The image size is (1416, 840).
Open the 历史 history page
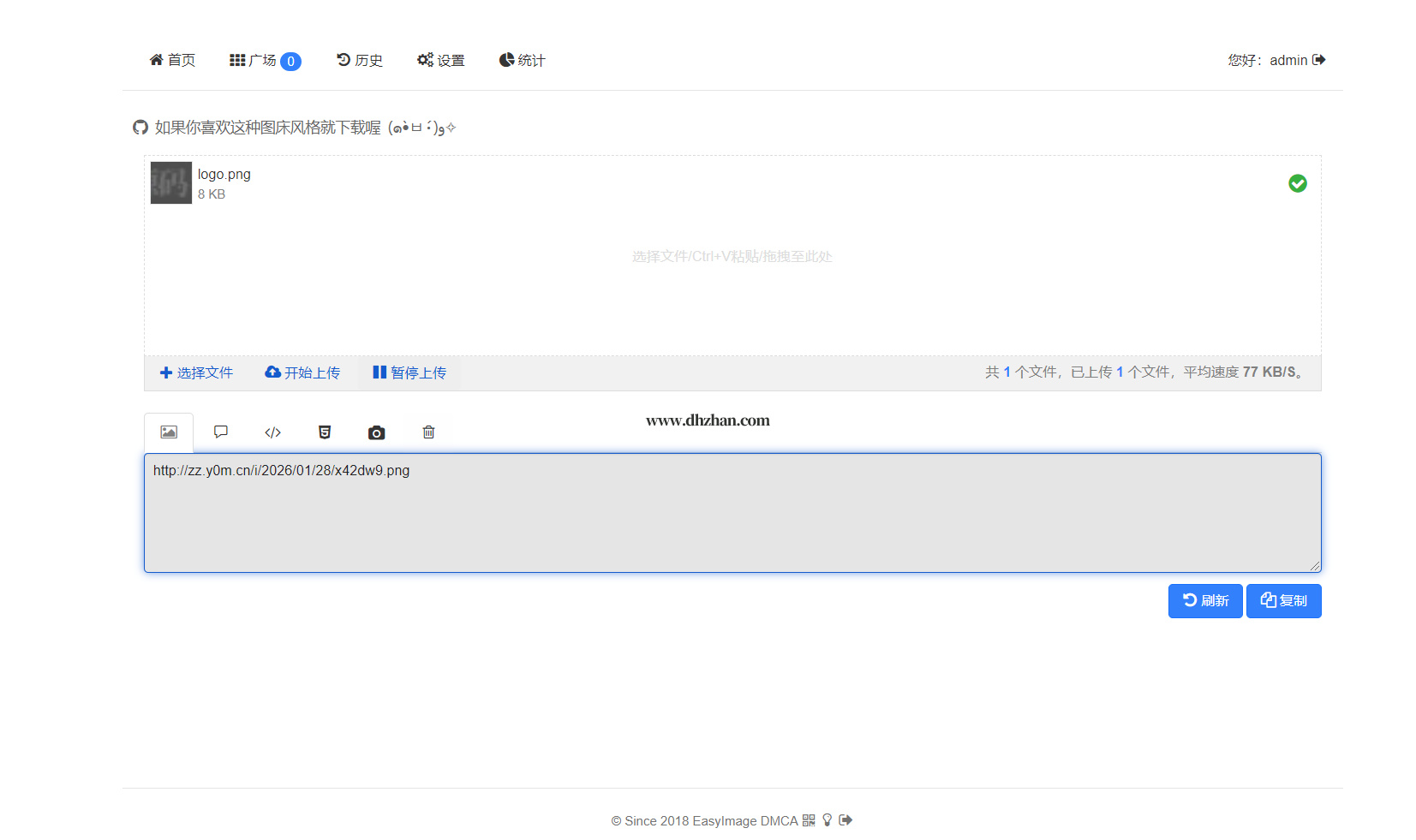click(x=360, y=60)
